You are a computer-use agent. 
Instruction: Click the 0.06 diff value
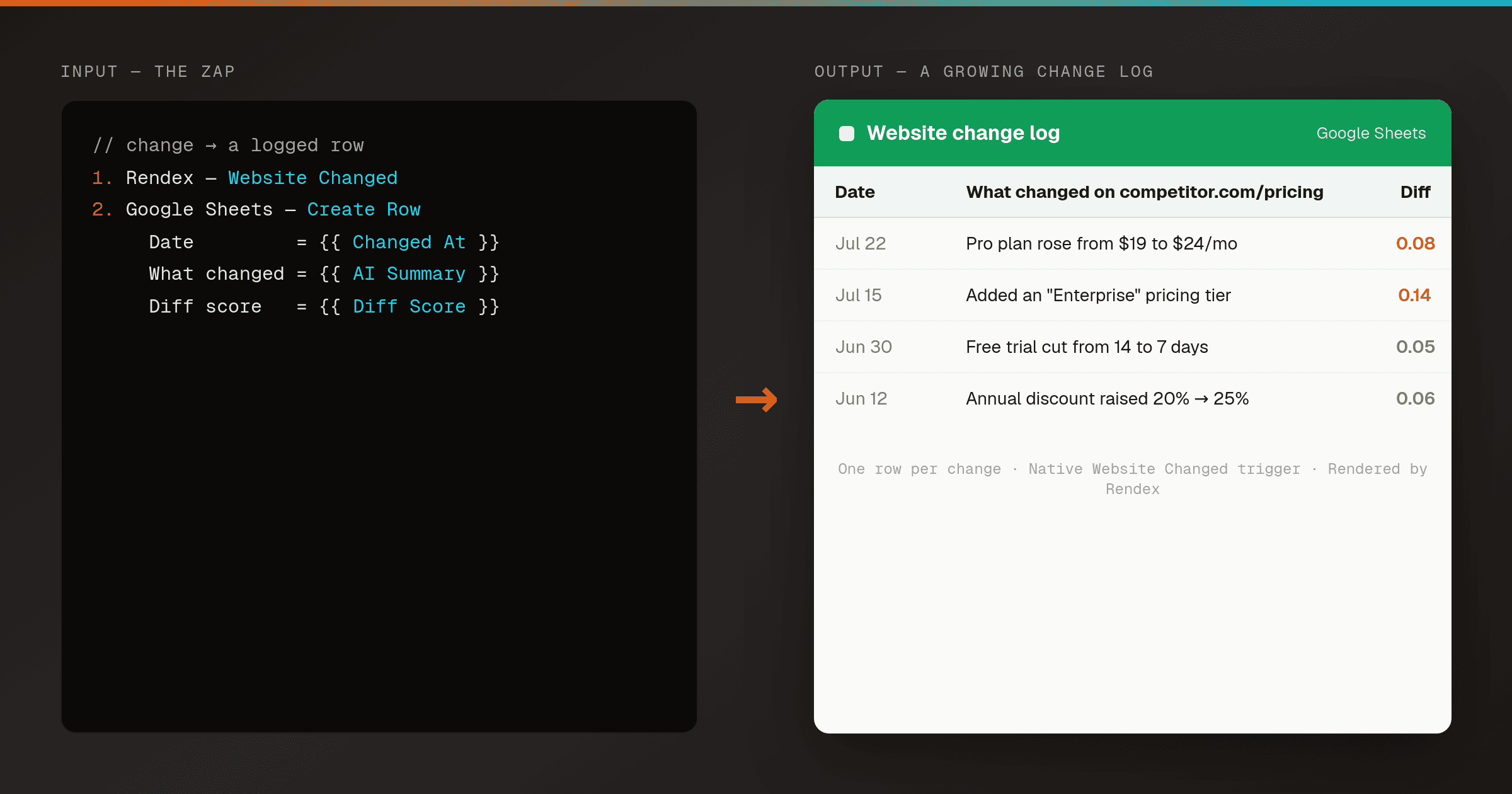pyautogui.click(x=1415, y=399)
